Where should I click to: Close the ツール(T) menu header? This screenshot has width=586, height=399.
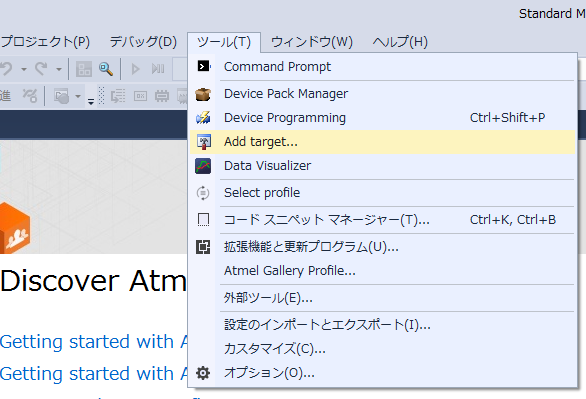click(x=224, y=42)
